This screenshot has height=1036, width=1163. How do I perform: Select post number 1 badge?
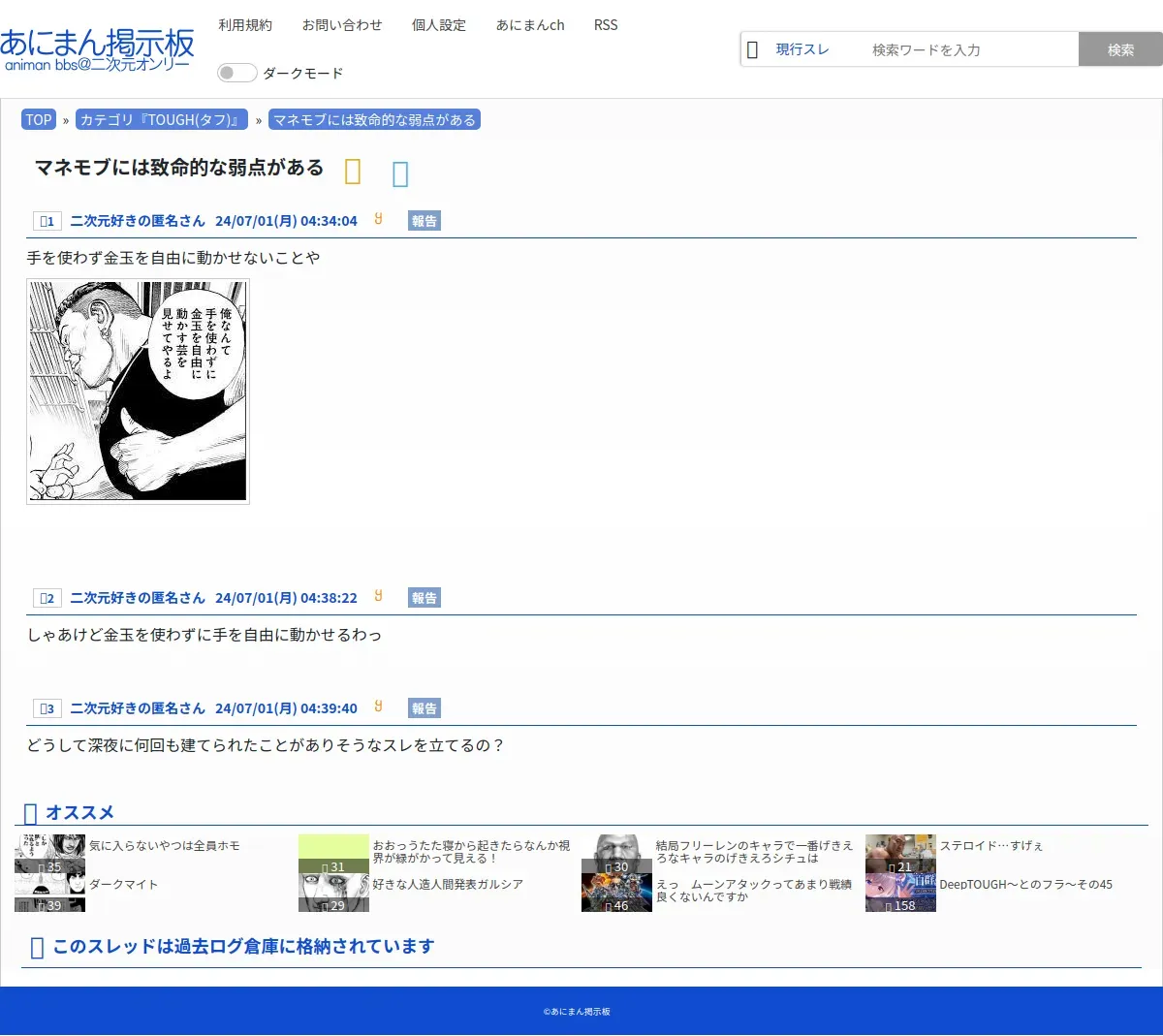pos(47,221)
